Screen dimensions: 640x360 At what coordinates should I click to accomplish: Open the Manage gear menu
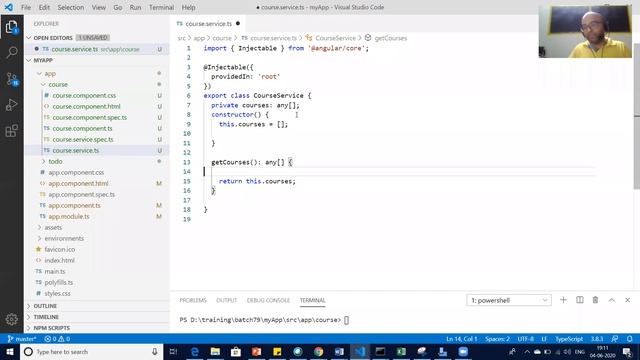[x=11, y=319]
